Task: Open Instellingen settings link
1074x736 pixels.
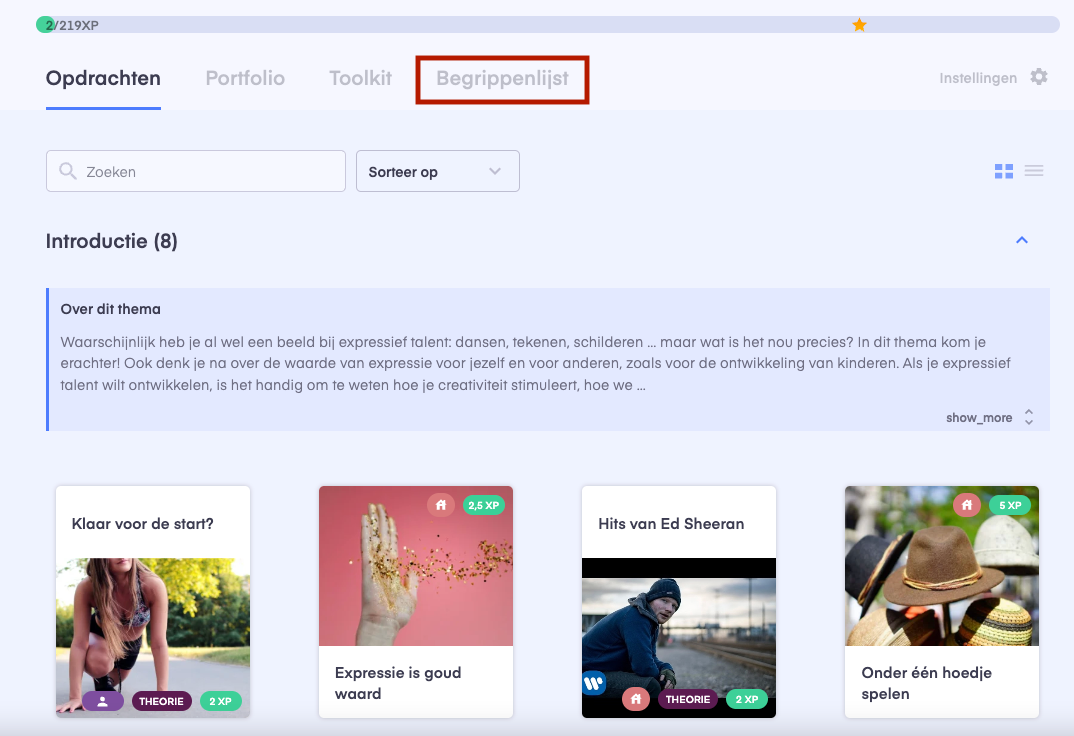Action: [x=977, y=78]
